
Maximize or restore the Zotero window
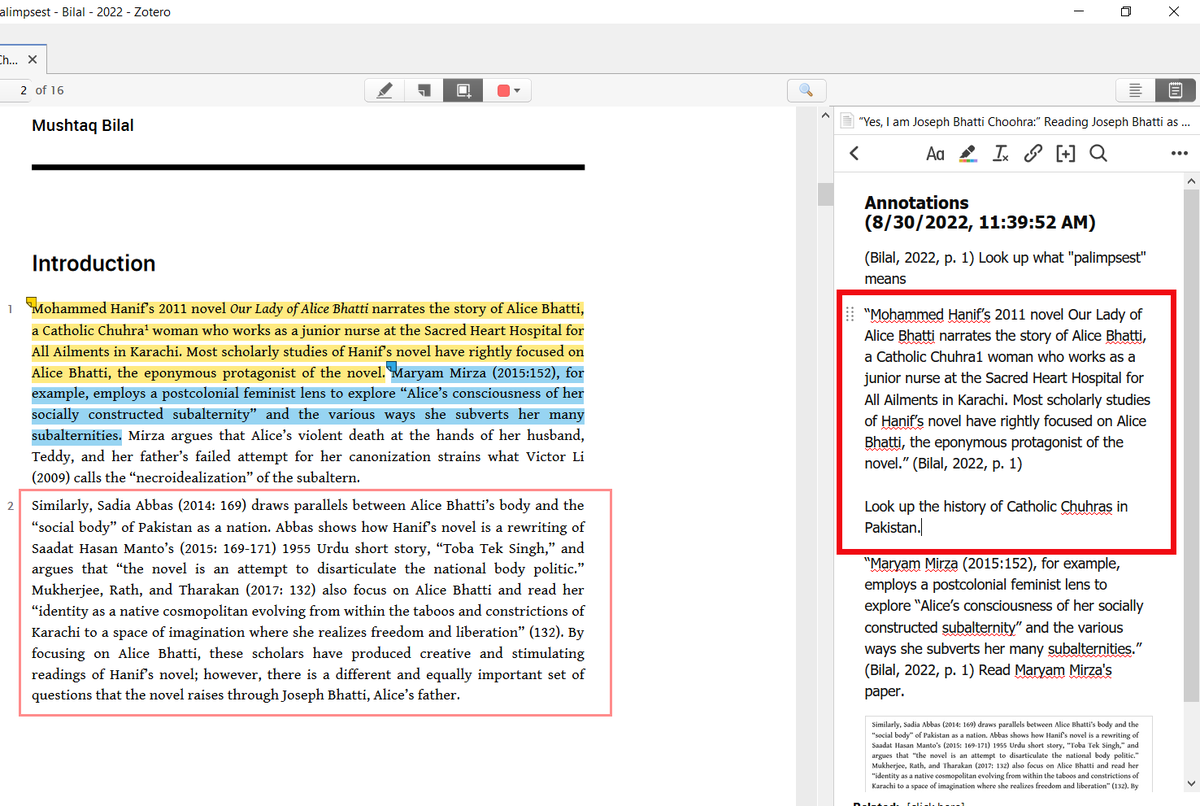point(1126,12)
